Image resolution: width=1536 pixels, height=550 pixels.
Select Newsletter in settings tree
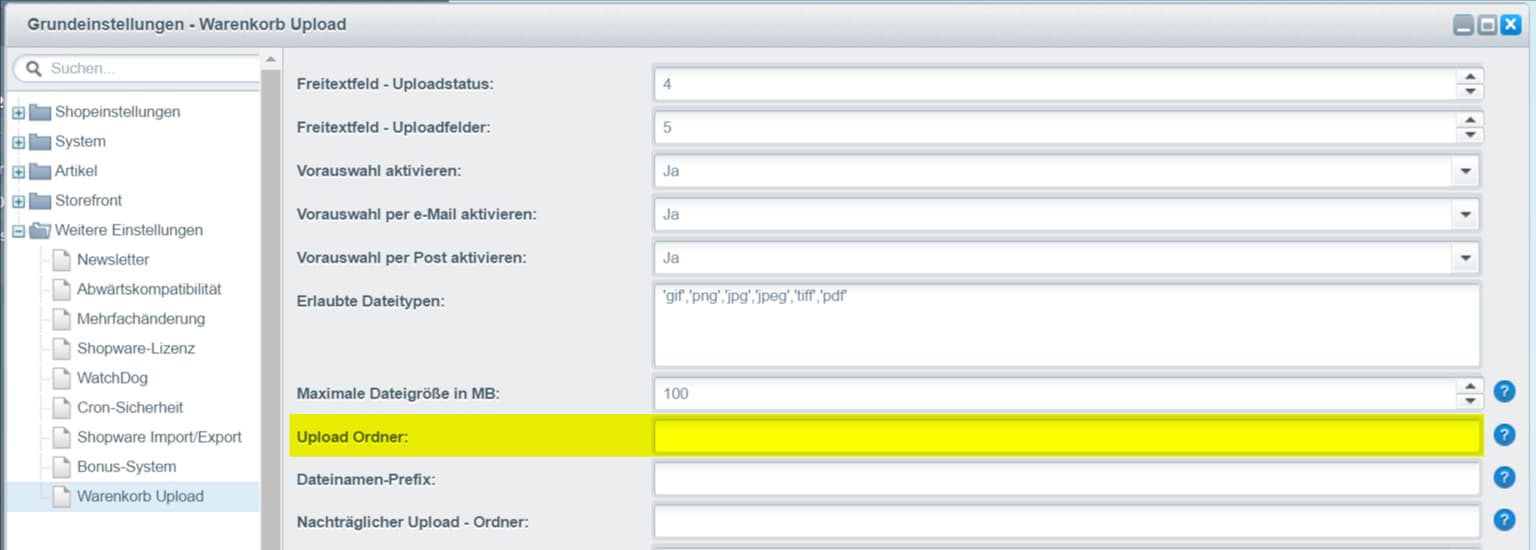click(x=113, y=260)
